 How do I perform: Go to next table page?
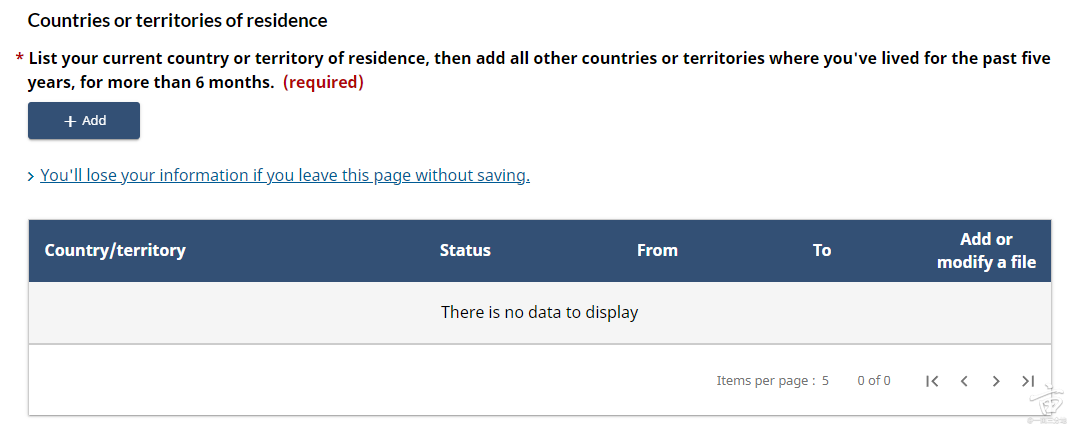[996, 381]
